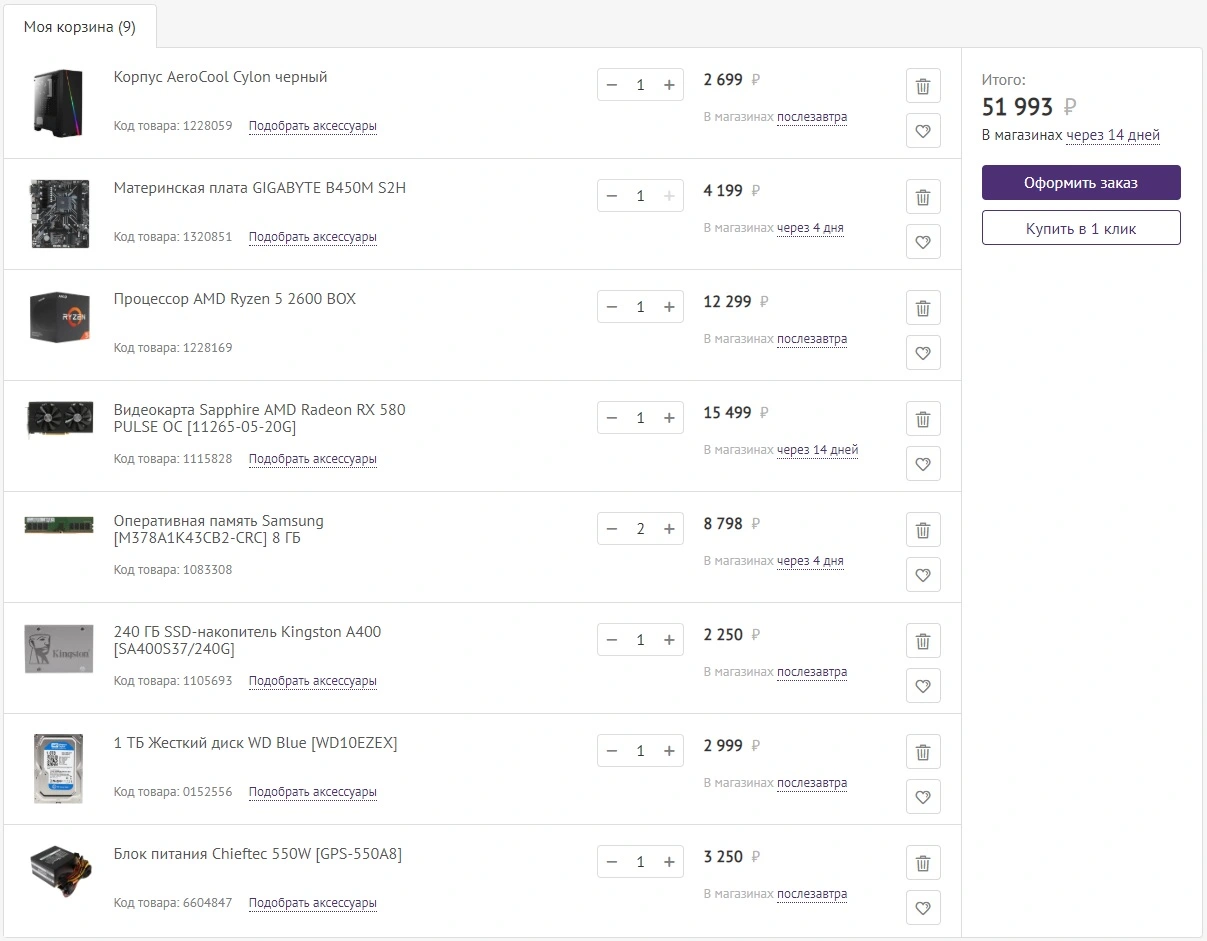Screen dimensions: 1207x941
Task: Open AeroCool Cylon case thumbnail
Action: tap(58, 103)
